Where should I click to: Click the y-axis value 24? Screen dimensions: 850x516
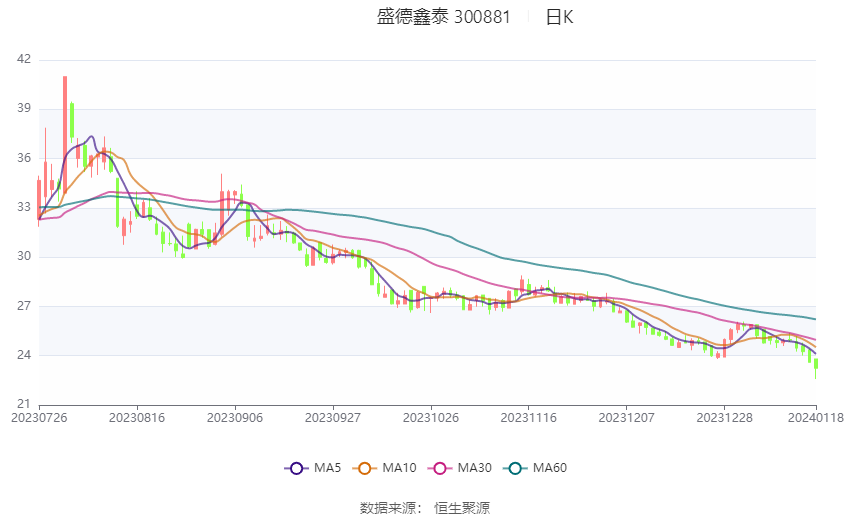point(24,355)
